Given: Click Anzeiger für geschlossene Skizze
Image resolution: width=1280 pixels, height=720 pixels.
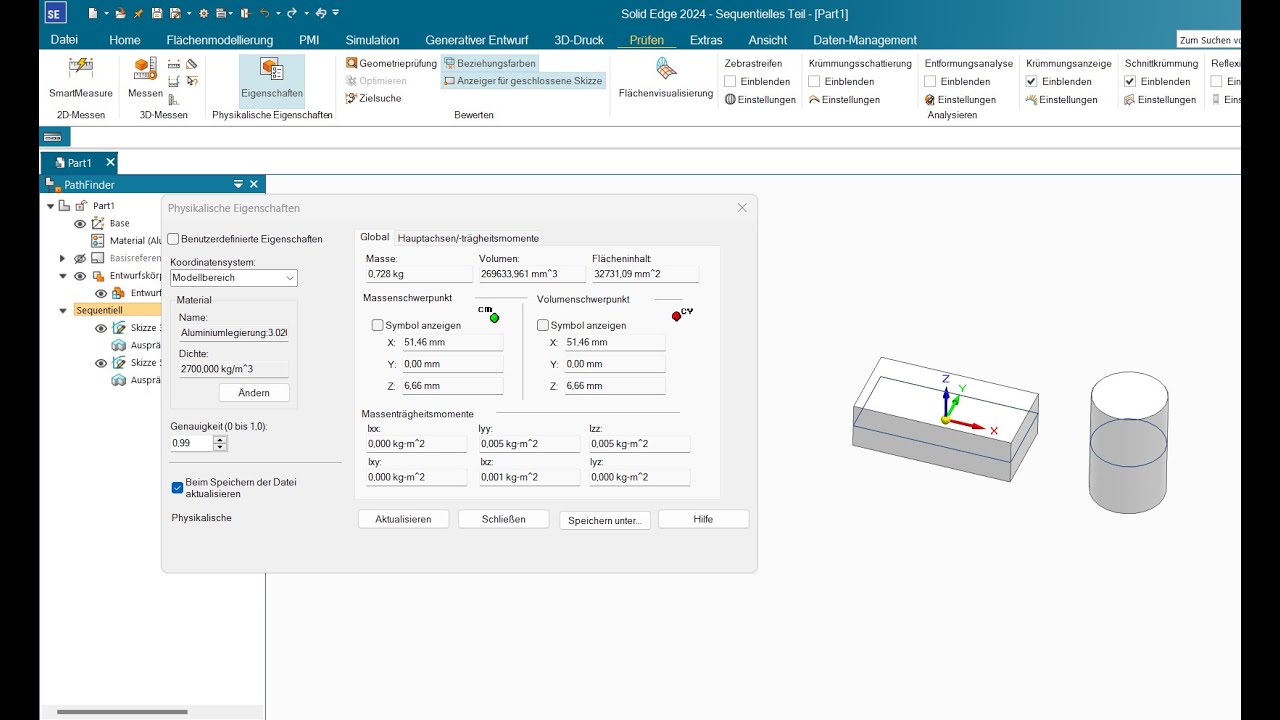Looking at the screenshot, I should [x=523, y=81].
